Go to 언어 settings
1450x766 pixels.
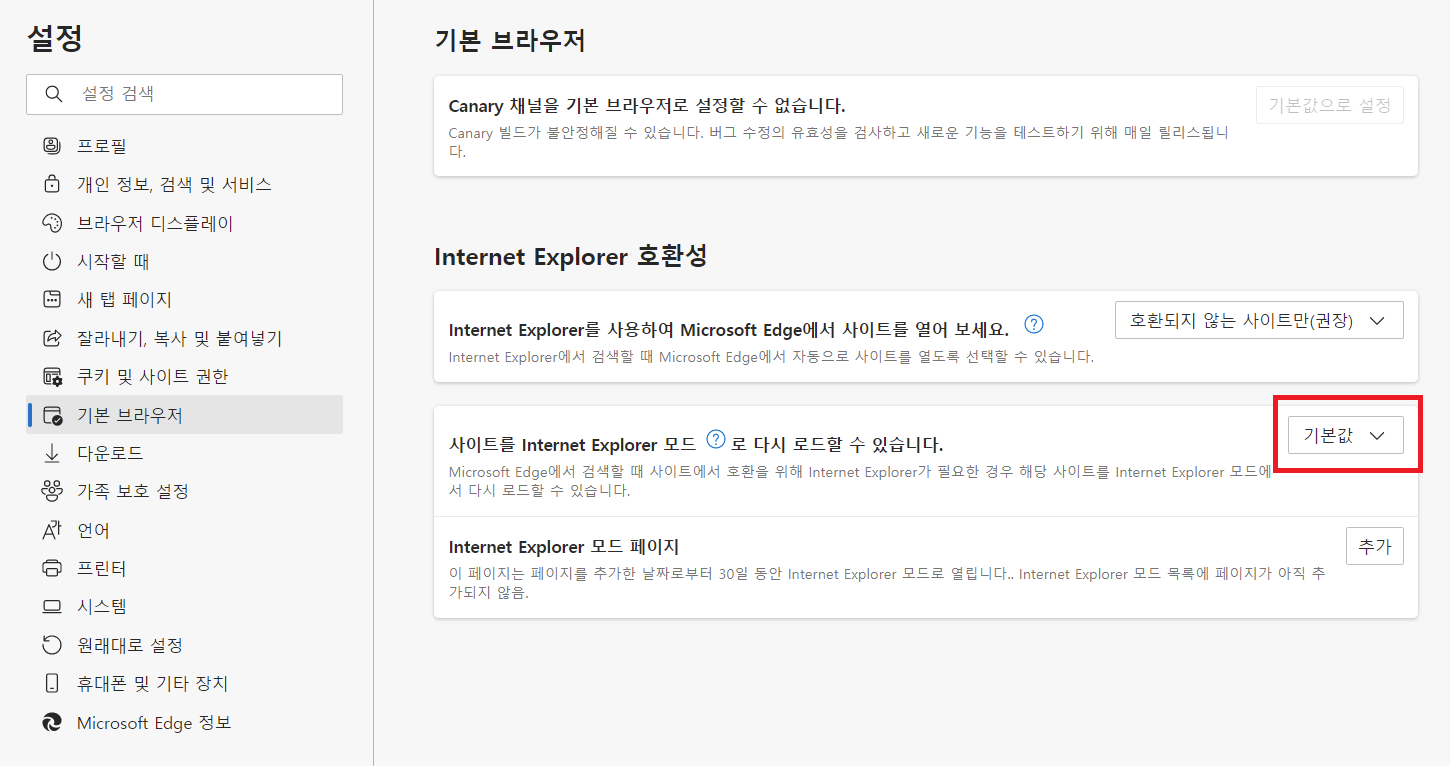click(x=184, y=530)
